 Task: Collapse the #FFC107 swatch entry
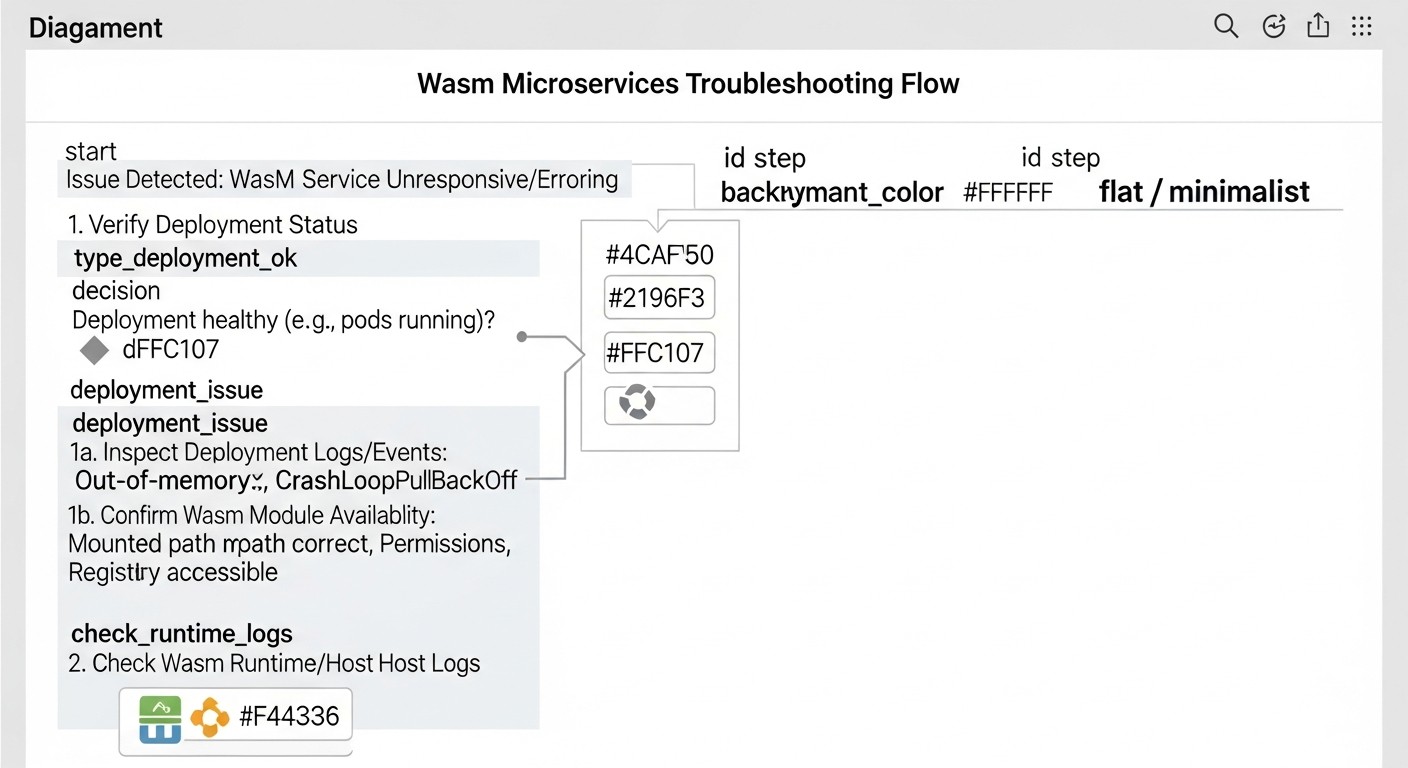coord(659,352)
